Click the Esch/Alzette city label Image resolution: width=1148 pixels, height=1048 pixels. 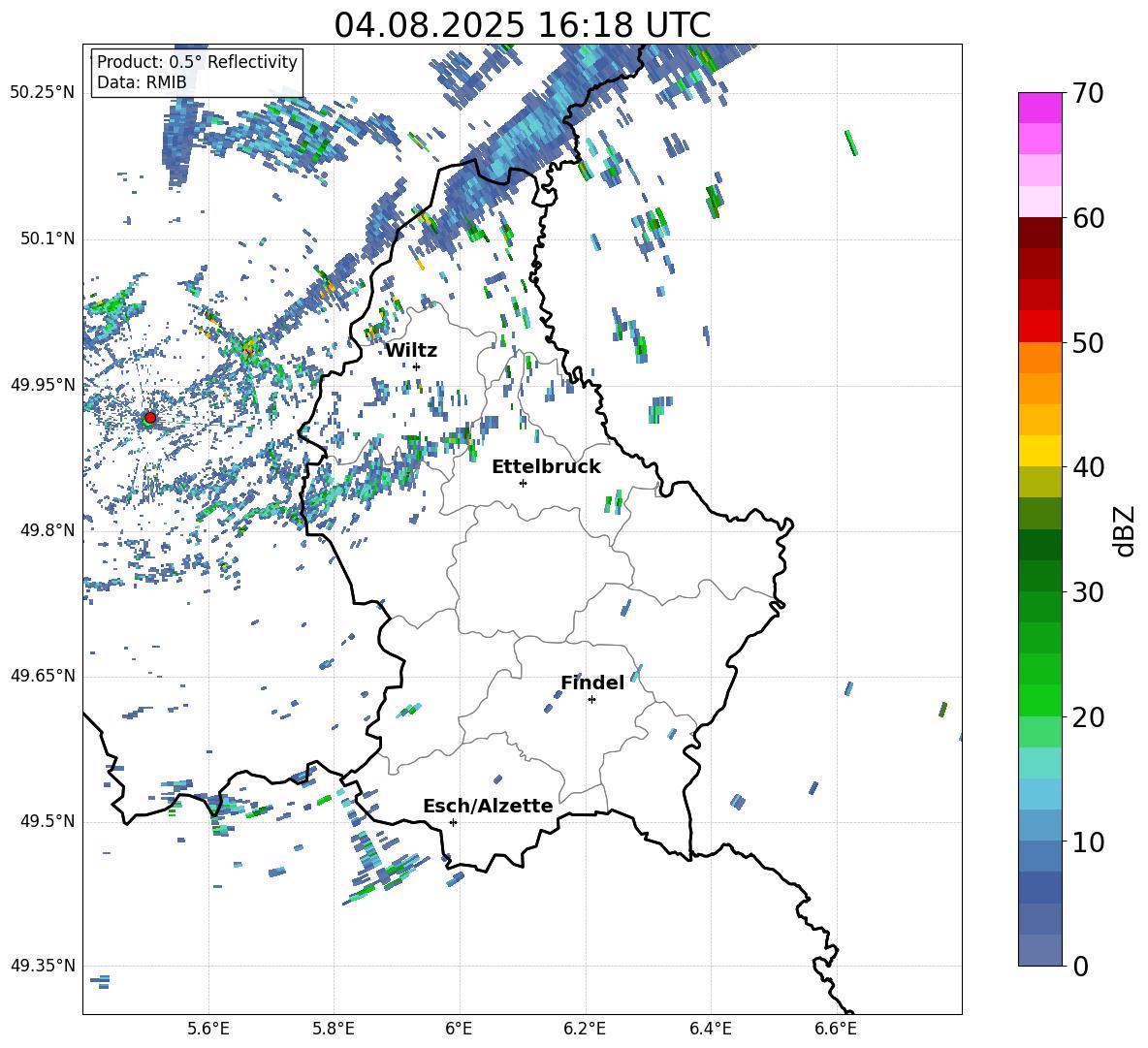489,806
